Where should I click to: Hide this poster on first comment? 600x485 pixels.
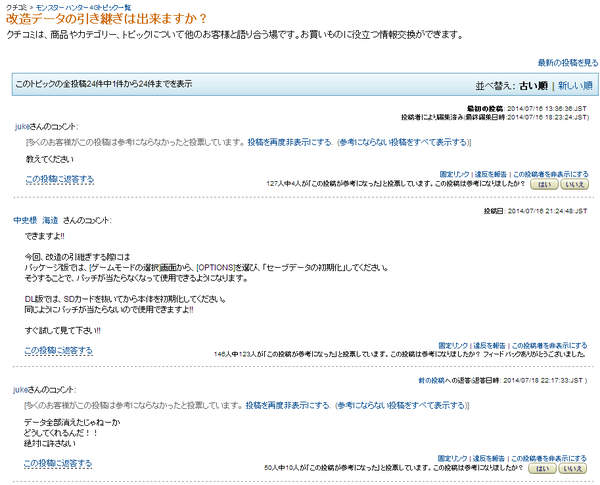pyautogui.click(x=550, y=174)
